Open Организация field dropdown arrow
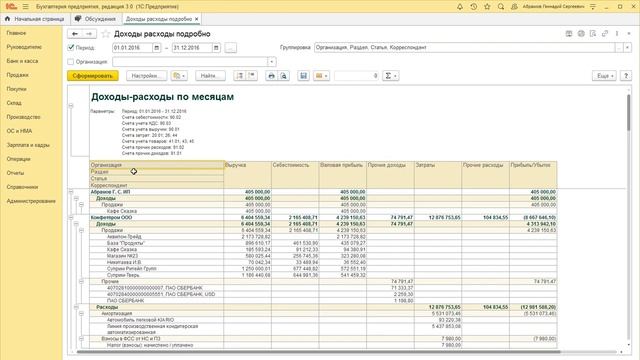The image size is (640, 360). [x=272, y=62]
